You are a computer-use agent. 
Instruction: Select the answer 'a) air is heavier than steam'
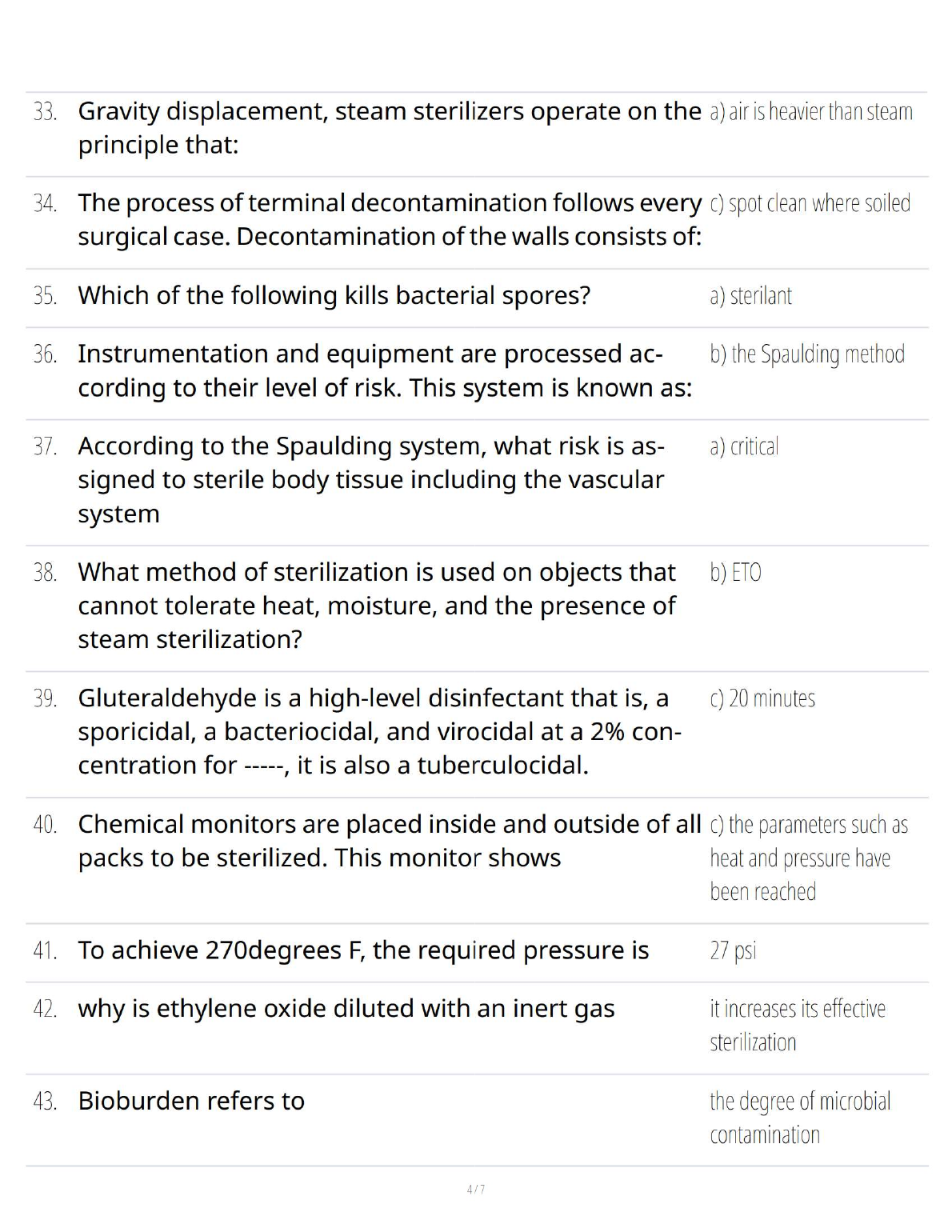click(810, 111)
